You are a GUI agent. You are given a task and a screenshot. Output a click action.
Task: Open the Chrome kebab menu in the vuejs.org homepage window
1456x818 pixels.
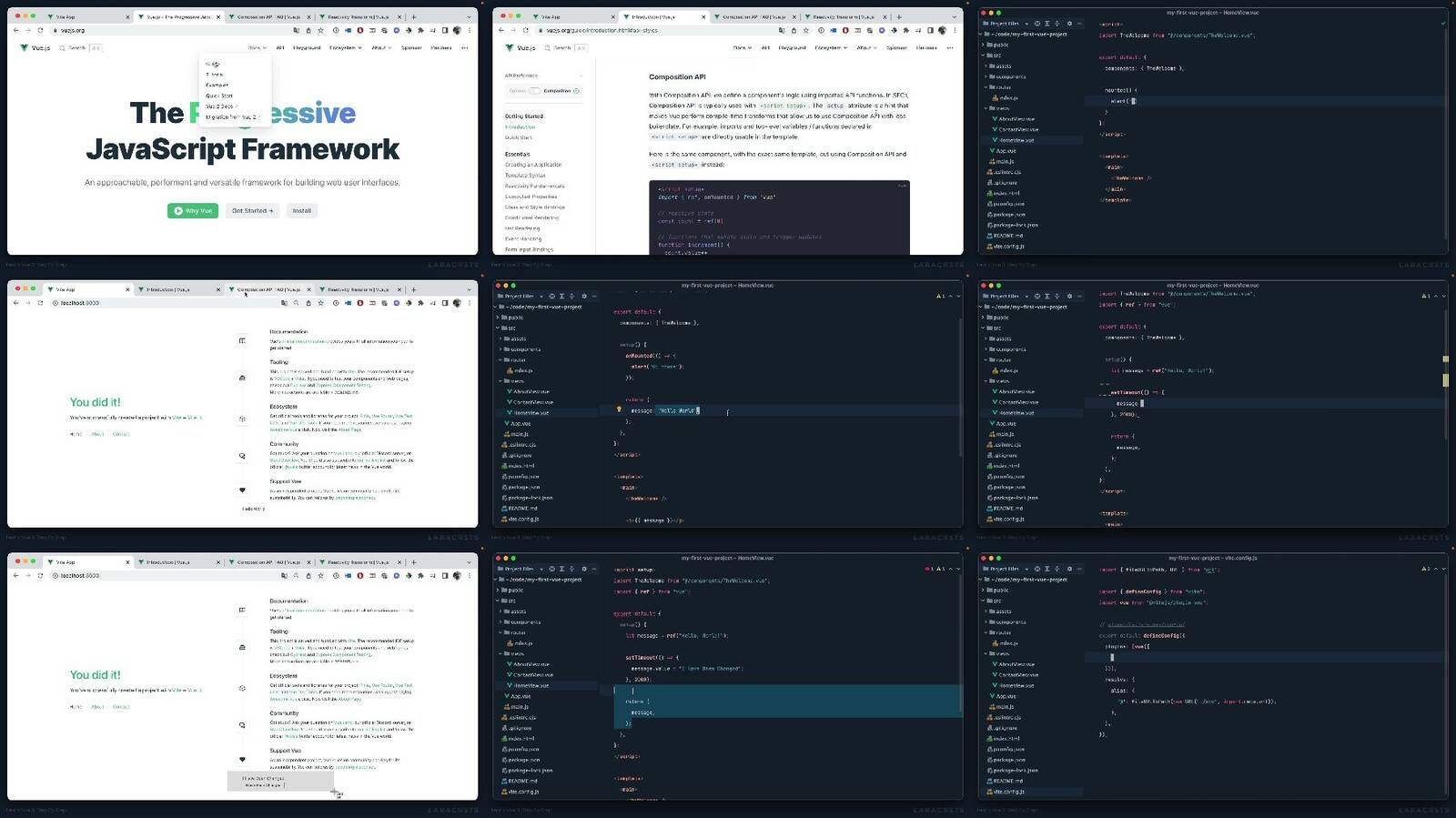click(470, 30)
